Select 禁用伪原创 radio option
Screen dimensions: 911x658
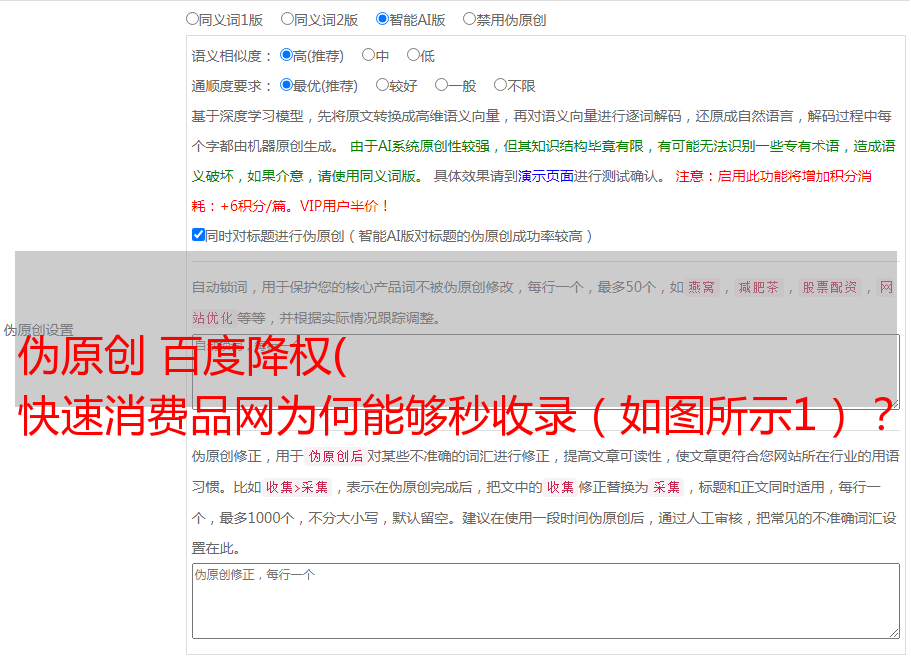tap(469, 19)
